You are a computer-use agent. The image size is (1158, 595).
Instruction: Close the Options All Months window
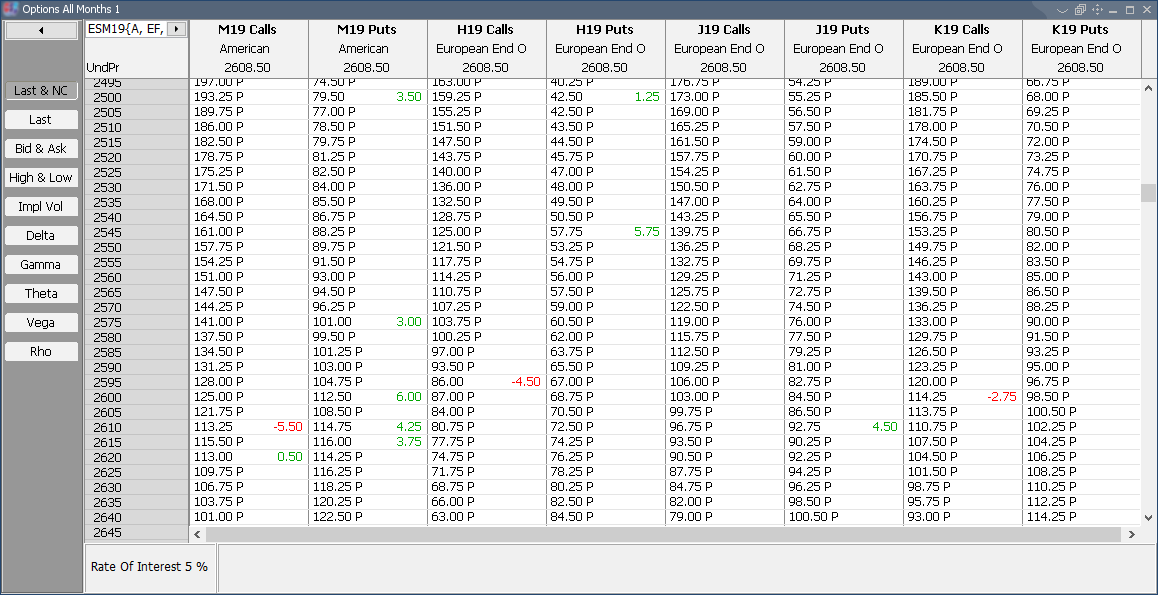pyautogui.click(x=1146, y=10)
